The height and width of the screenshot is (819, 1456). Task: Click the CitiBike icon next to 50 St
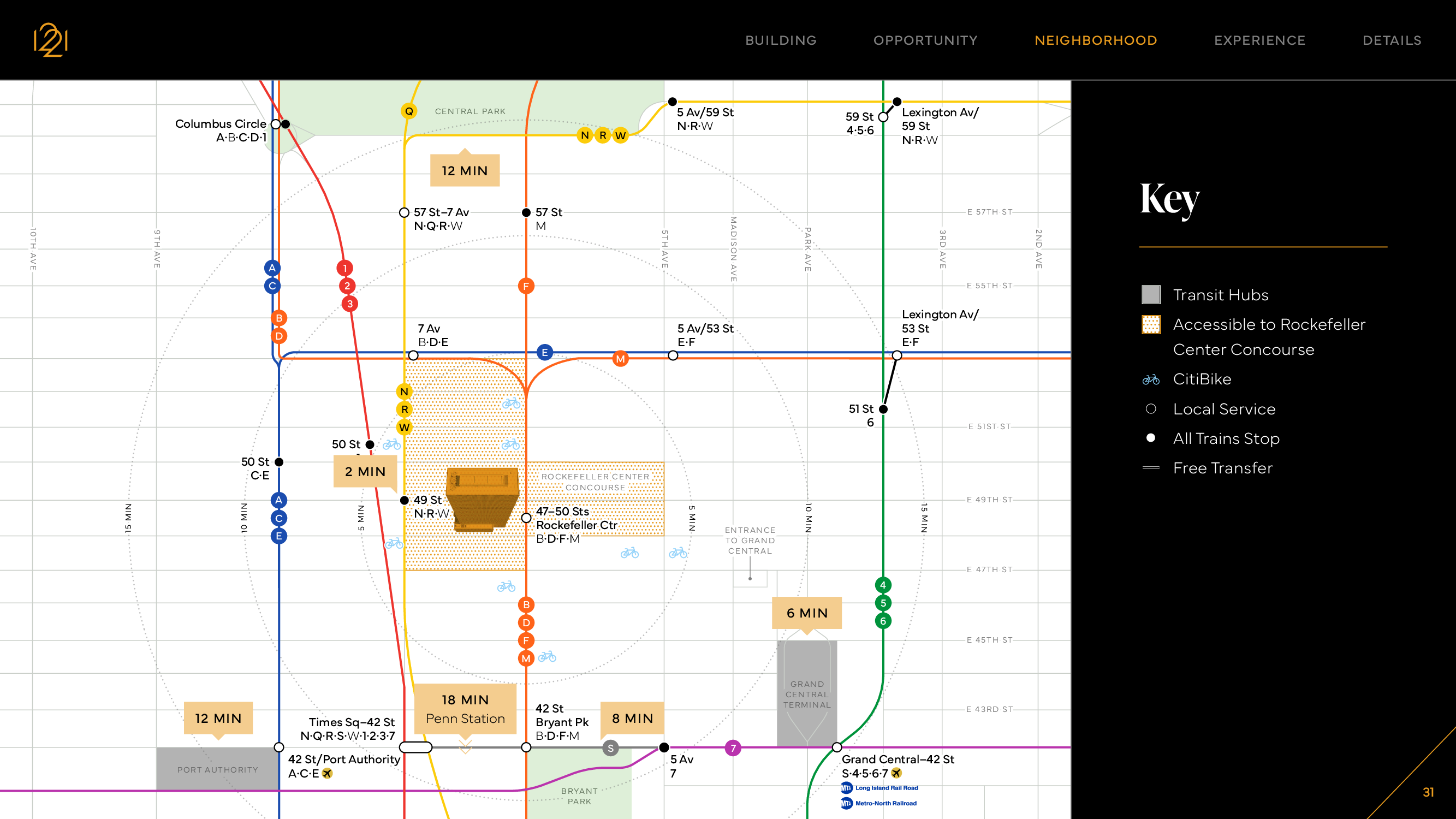(x=391, y=444)
